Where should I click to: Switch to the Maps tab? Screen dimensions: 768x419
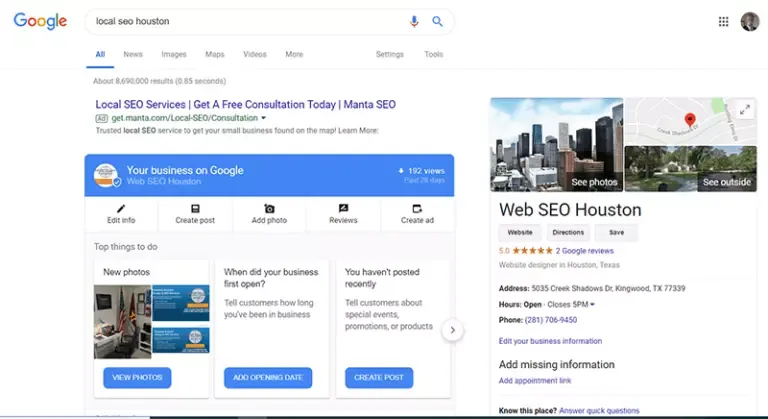click(215, 54)
